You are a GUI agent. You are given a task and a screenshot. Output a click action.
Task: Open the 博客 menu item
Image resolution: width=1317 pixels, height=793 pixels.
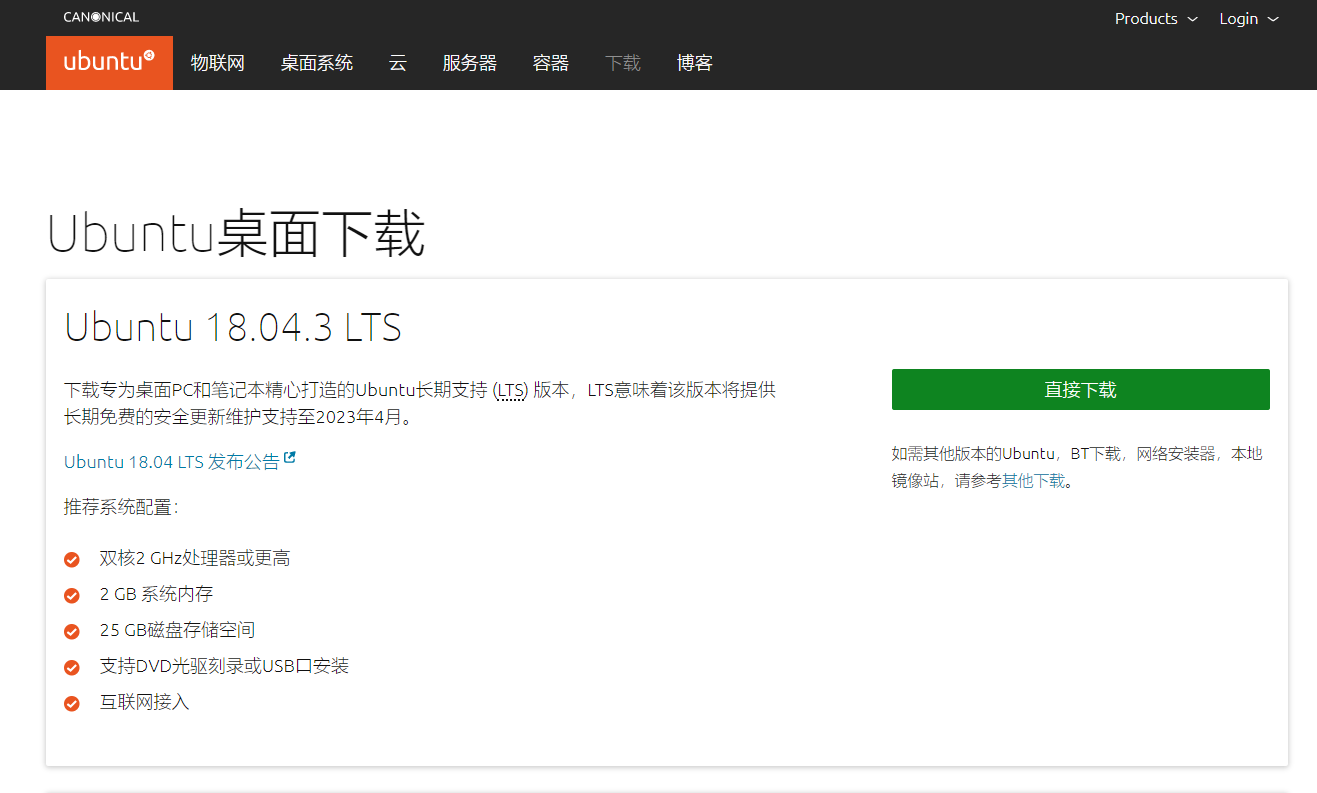pos(695,63)
